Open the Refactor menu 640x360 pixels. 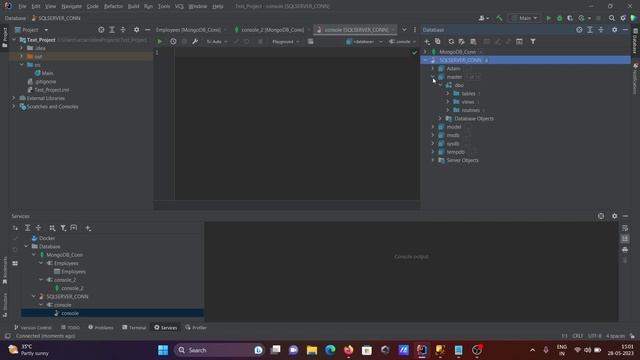(113, 6)
